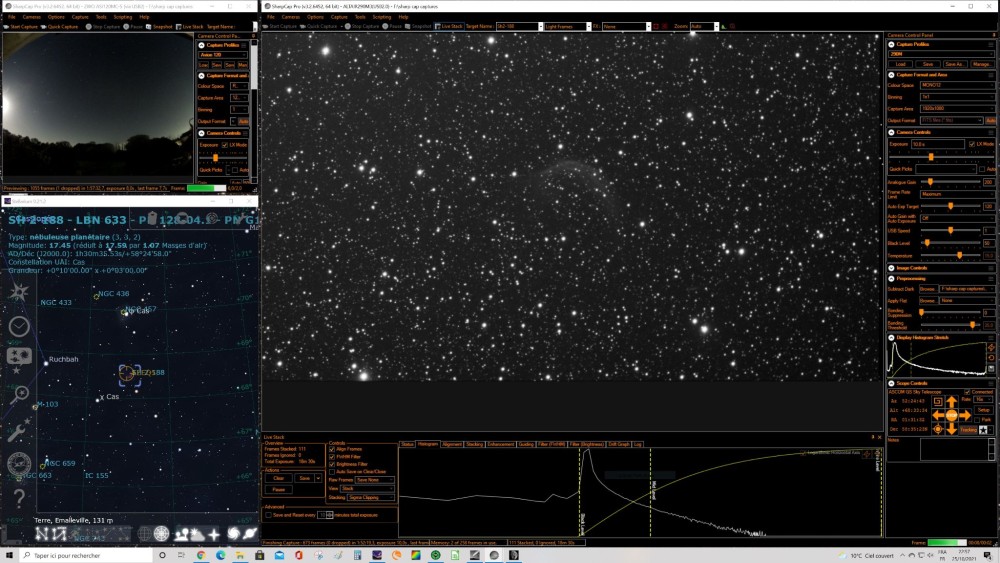Slew telescope down with Scope Controls arrow
This screenshot has width=1000, height=563.
point(951,428)
